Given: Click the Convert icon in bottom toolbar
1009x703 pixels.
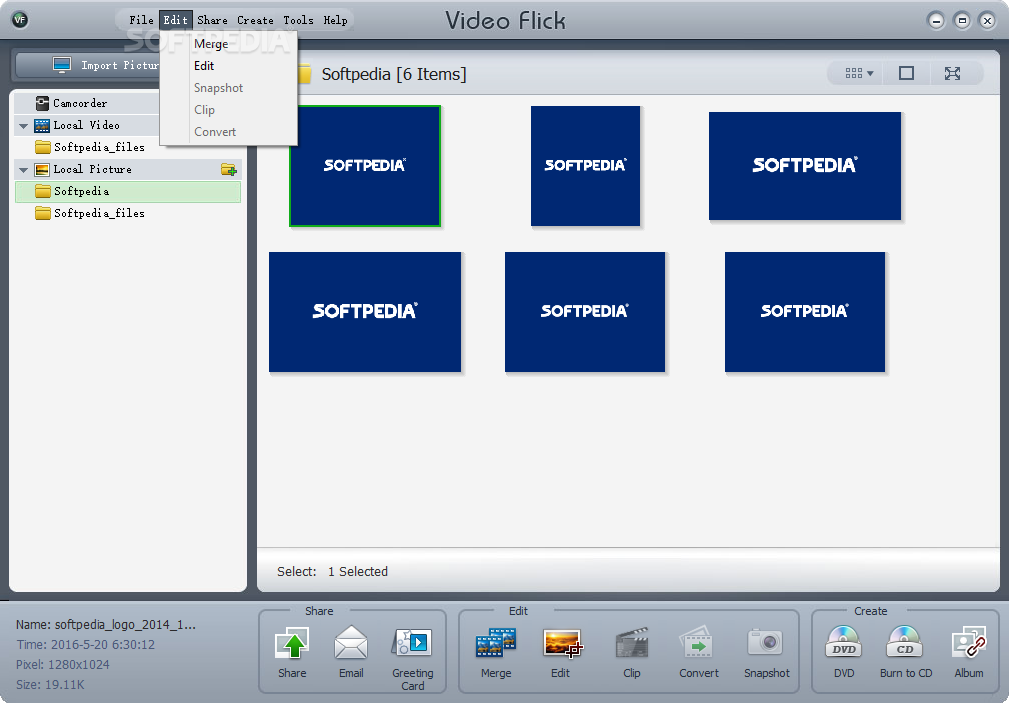Looking at the screenshot, I should 698,644.
